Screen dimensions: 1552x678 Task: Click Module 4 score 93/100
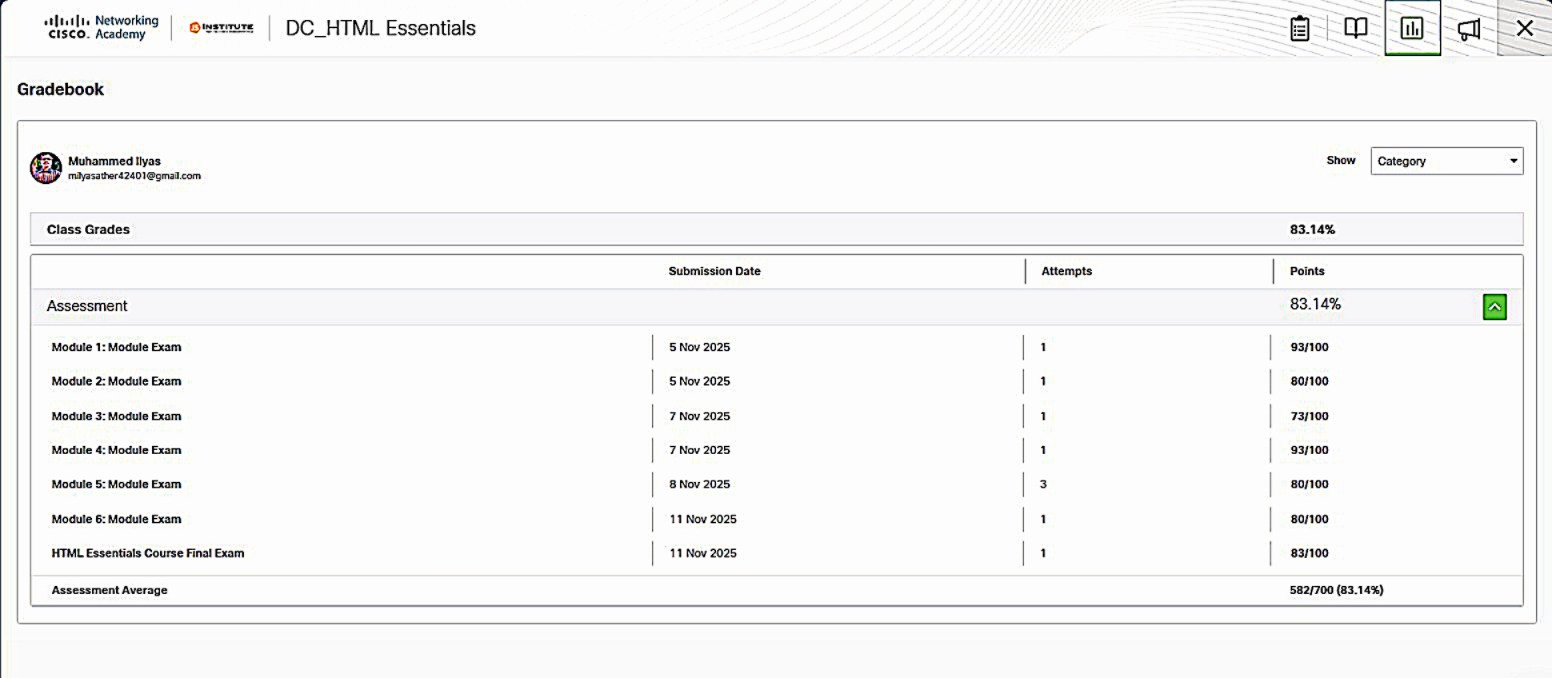point(1309,450)
